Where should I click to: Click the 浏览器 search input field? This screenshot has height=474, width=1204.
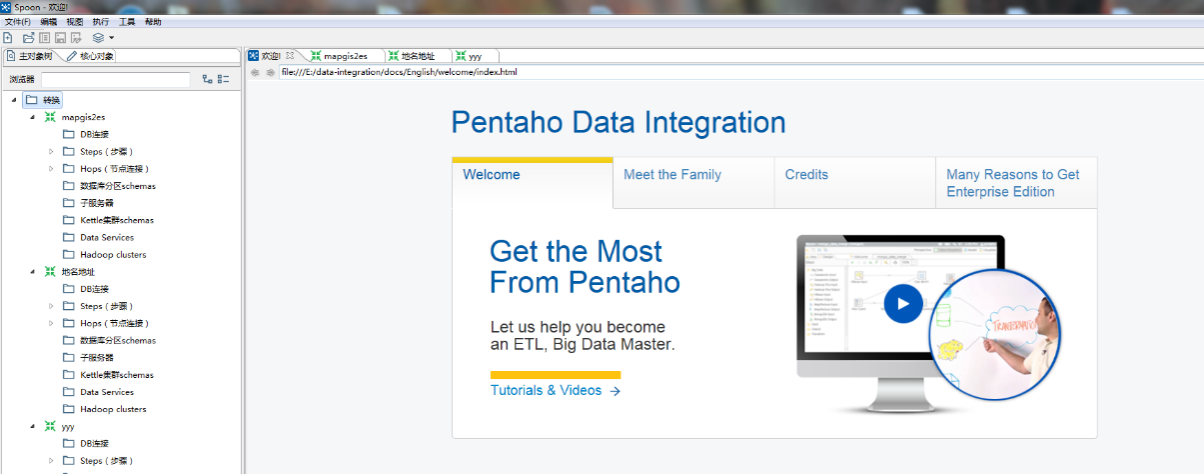115,79
